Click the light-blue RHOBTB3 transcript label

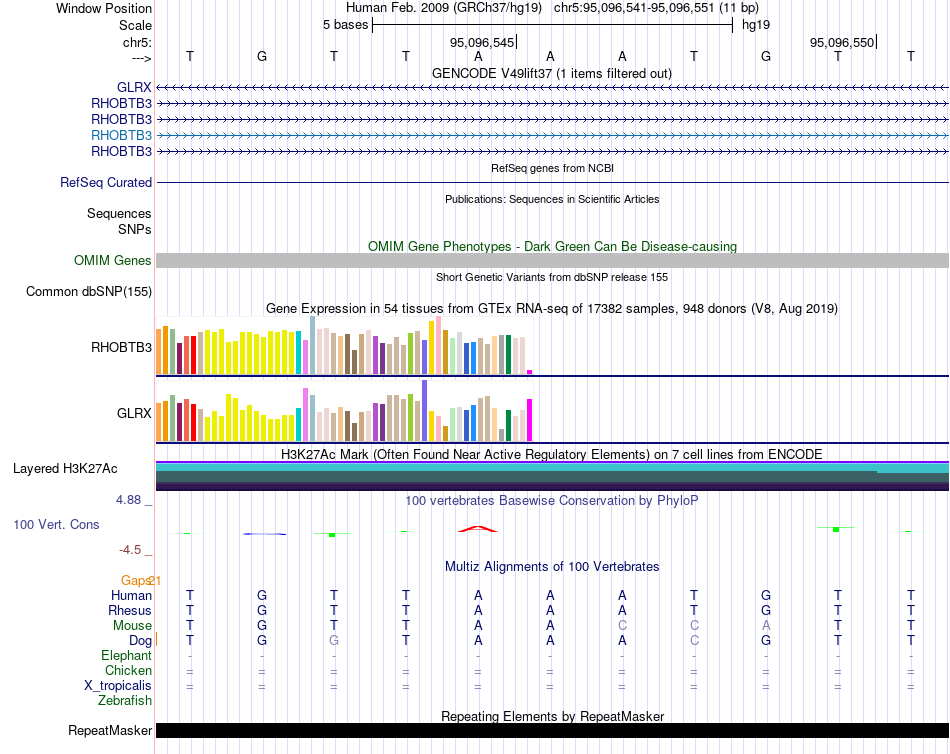click(x=121, y=135)
